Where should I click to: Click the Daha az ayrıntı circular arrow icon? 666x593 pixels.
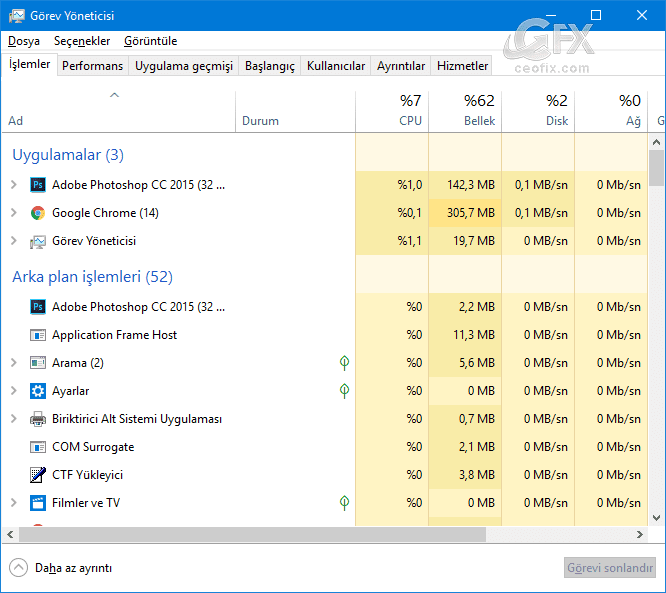coord(18,568)
